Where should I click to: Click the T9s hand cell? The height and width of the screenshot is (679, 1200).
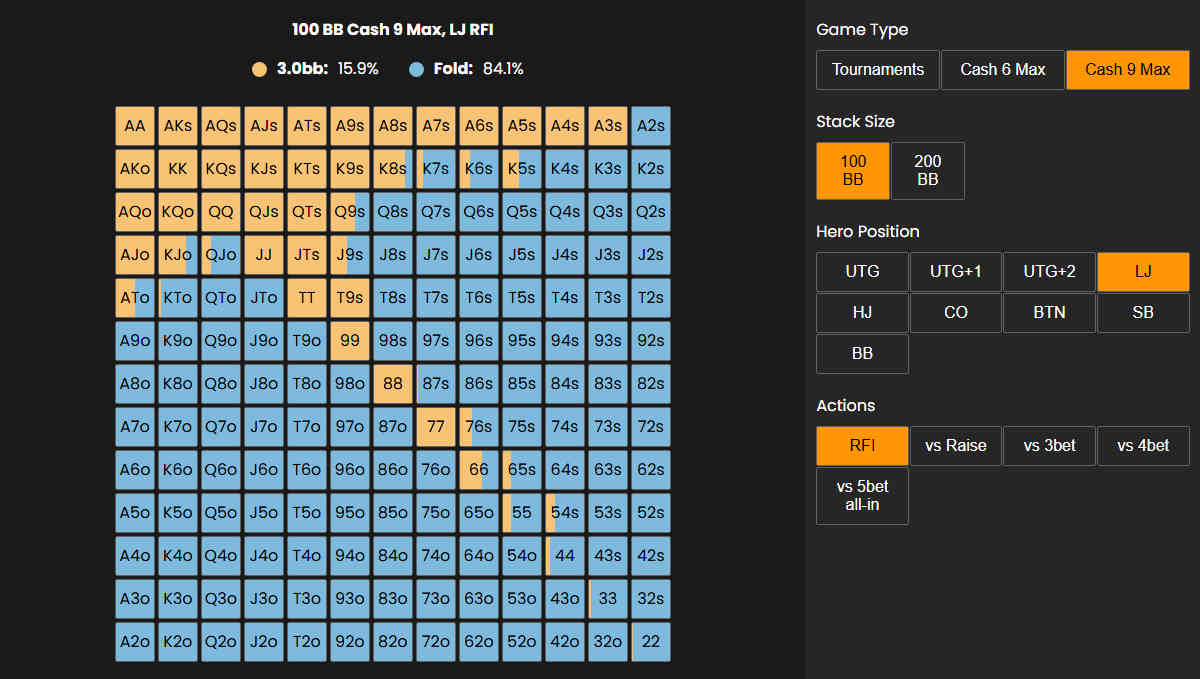[350, 298]
